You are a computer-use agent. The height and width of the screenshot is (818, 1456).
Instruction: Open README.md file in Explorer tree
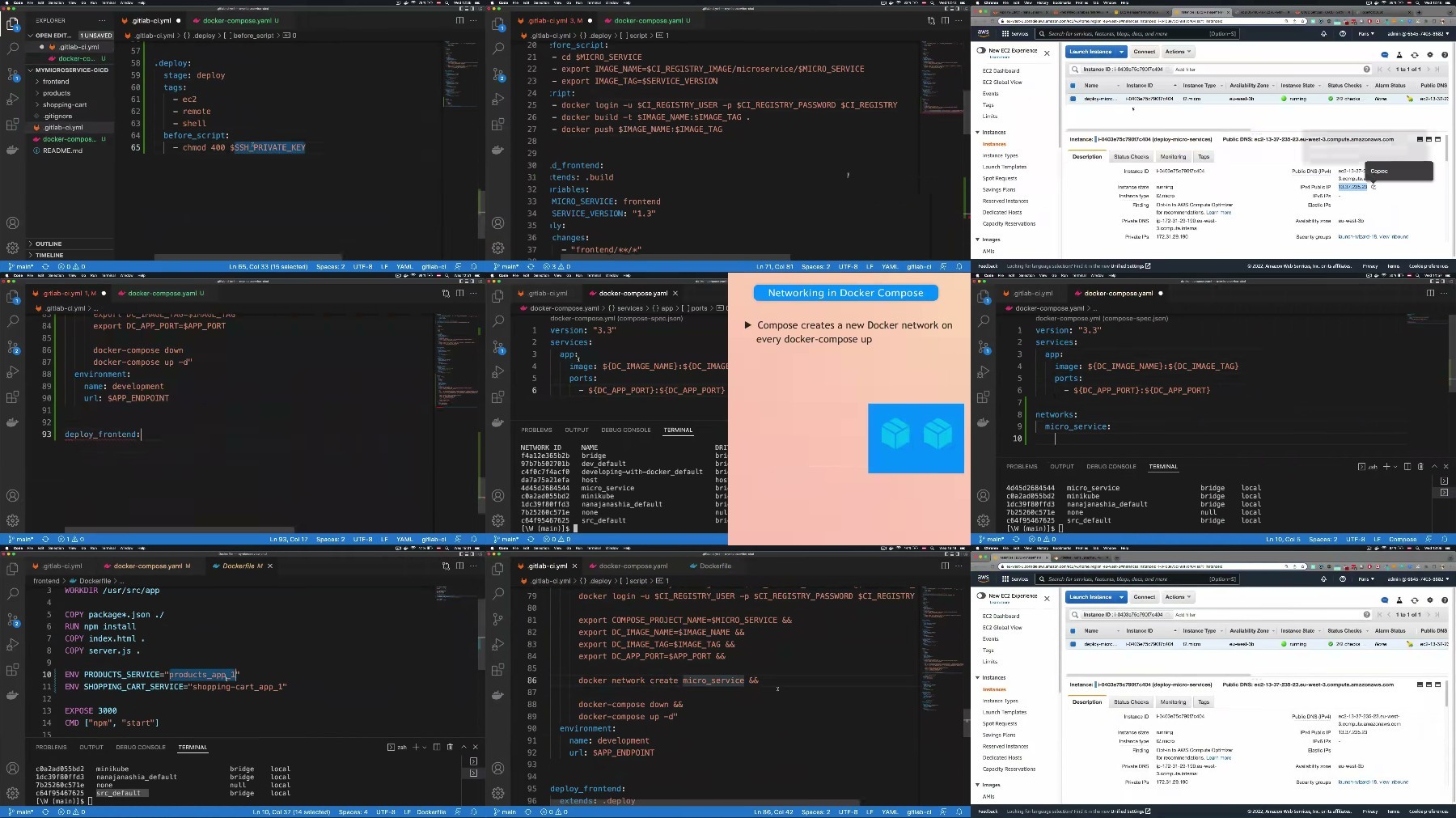click(62, 150)
